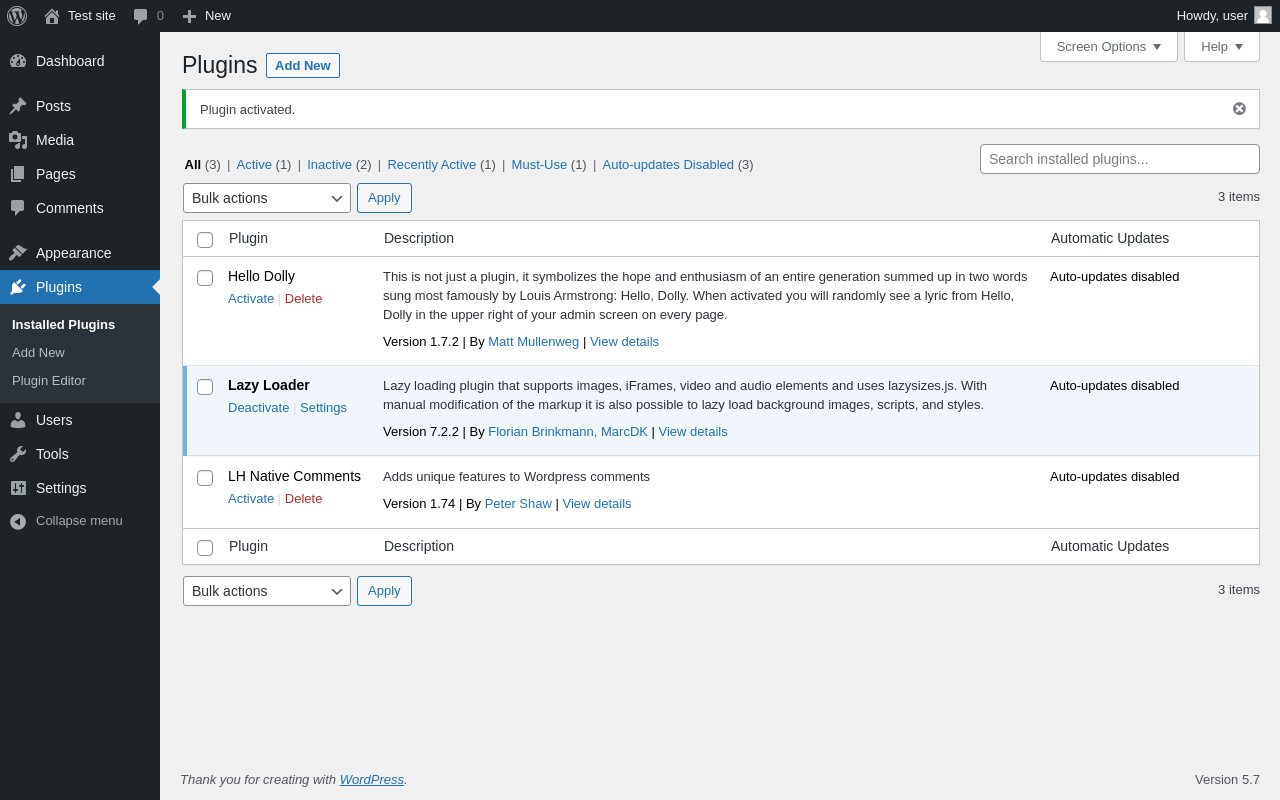This screenshot has width=1280, height=800.
Task: Open the Howdy, user account menu
Action: click(x=1224, y=16)
